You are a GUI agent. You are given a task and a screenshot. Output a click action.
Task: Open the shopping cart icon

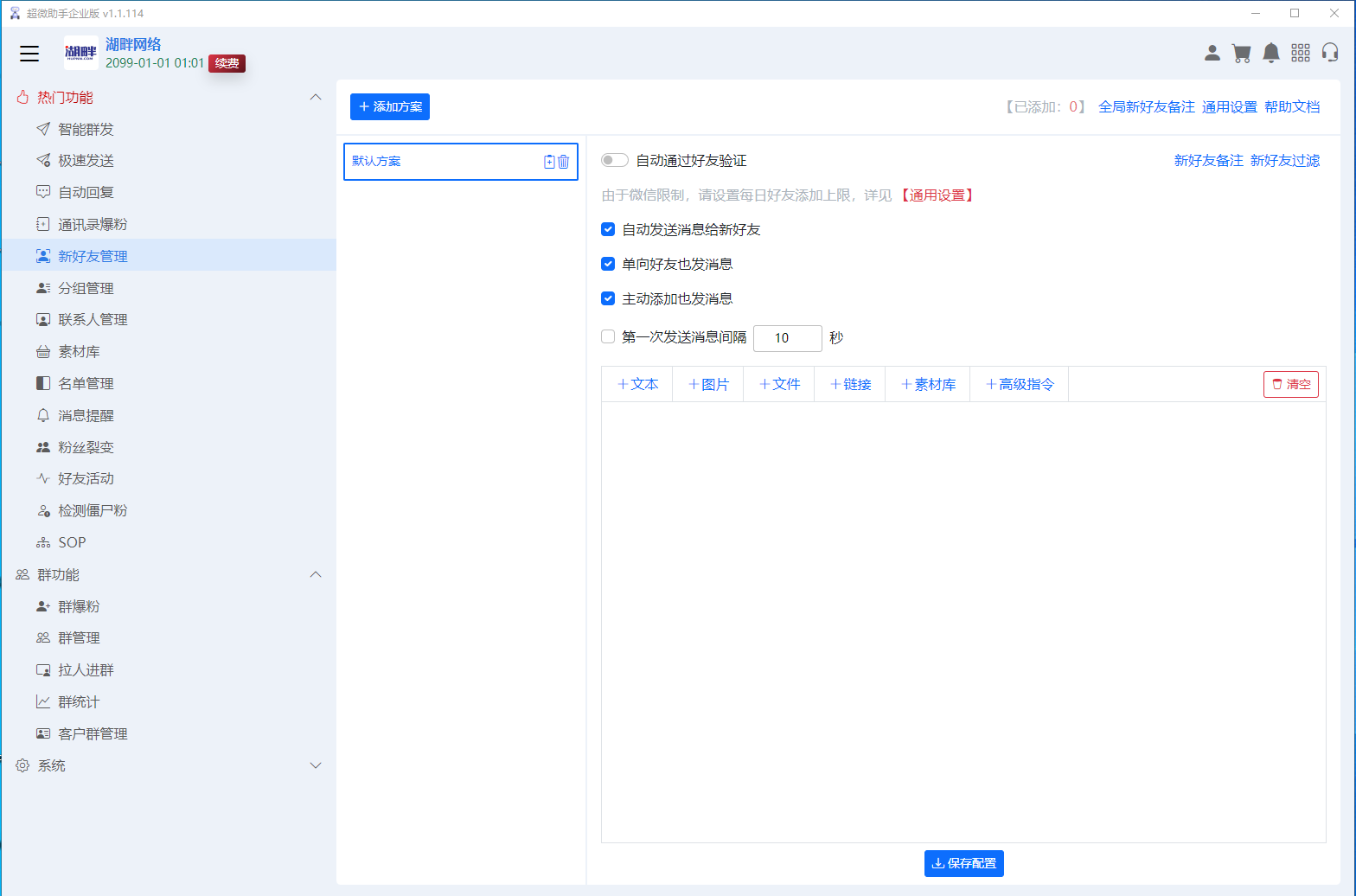pos(1242,54)
